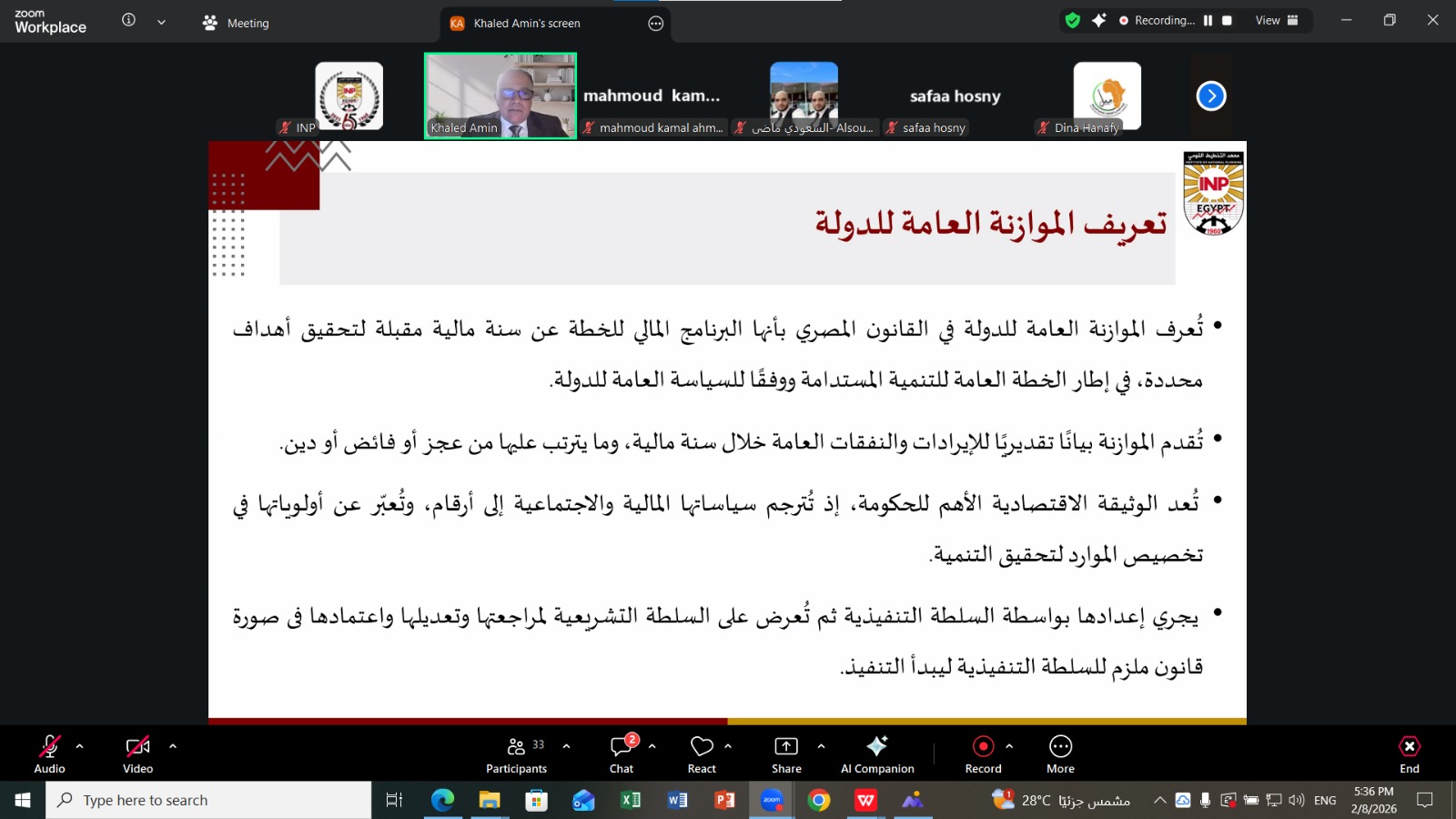The image size is (1456, 819).
Task: Click the encryption shield icon
Action: [1073, 20]
